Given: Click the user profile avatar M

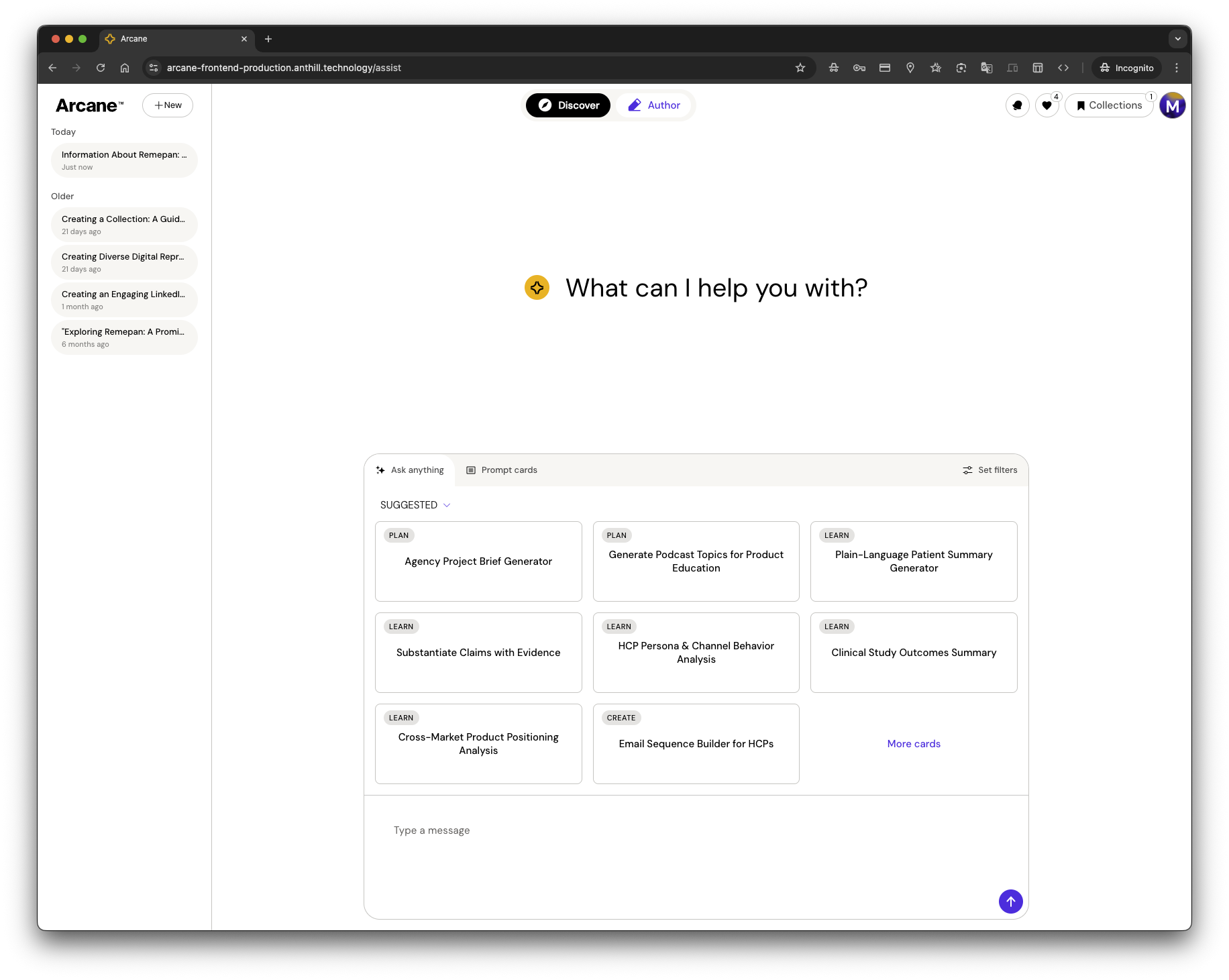Looking at the screenshot, I should 1172,105.
